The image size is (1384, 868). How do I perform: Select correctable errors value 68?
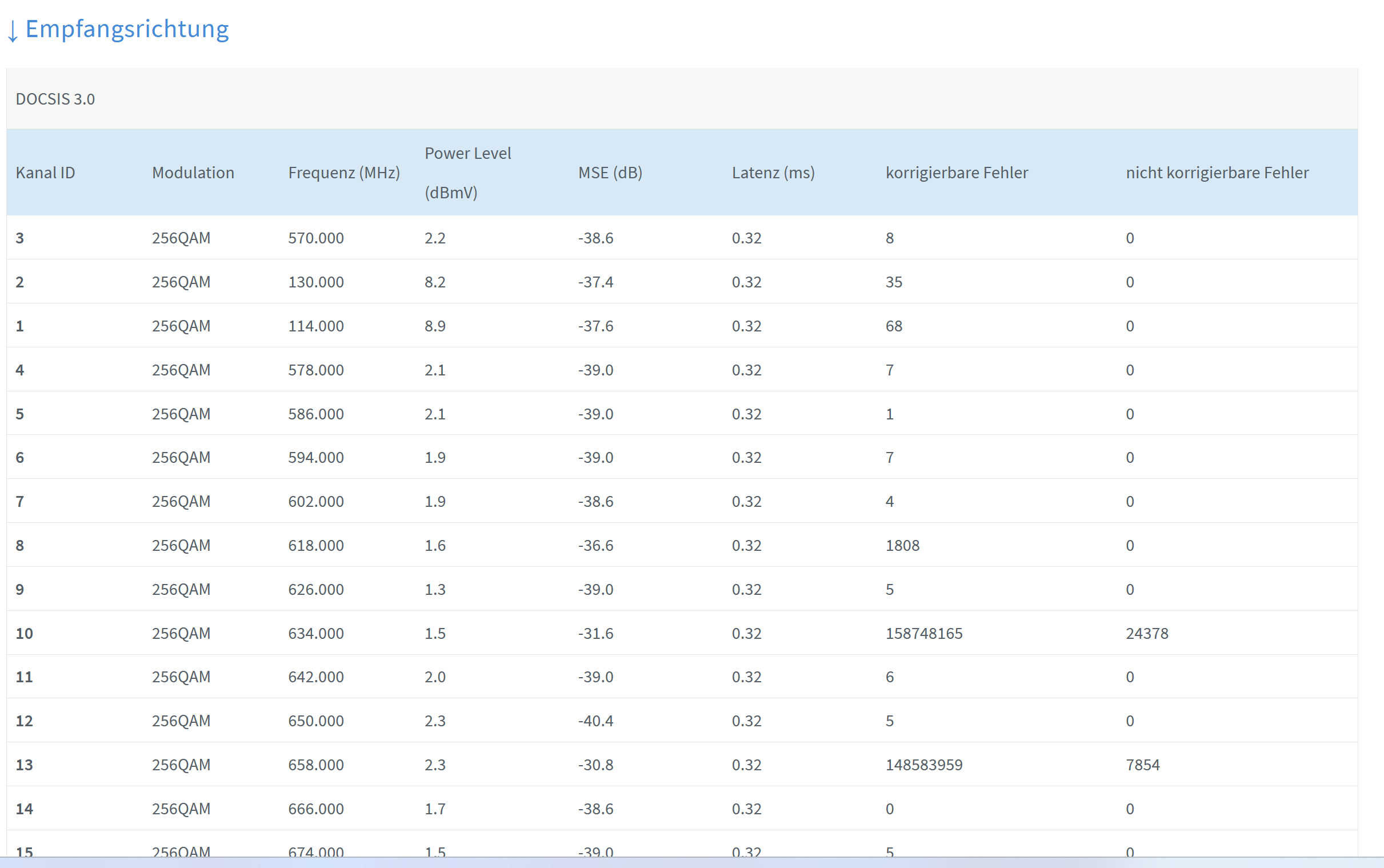click(x=894, y=326)
